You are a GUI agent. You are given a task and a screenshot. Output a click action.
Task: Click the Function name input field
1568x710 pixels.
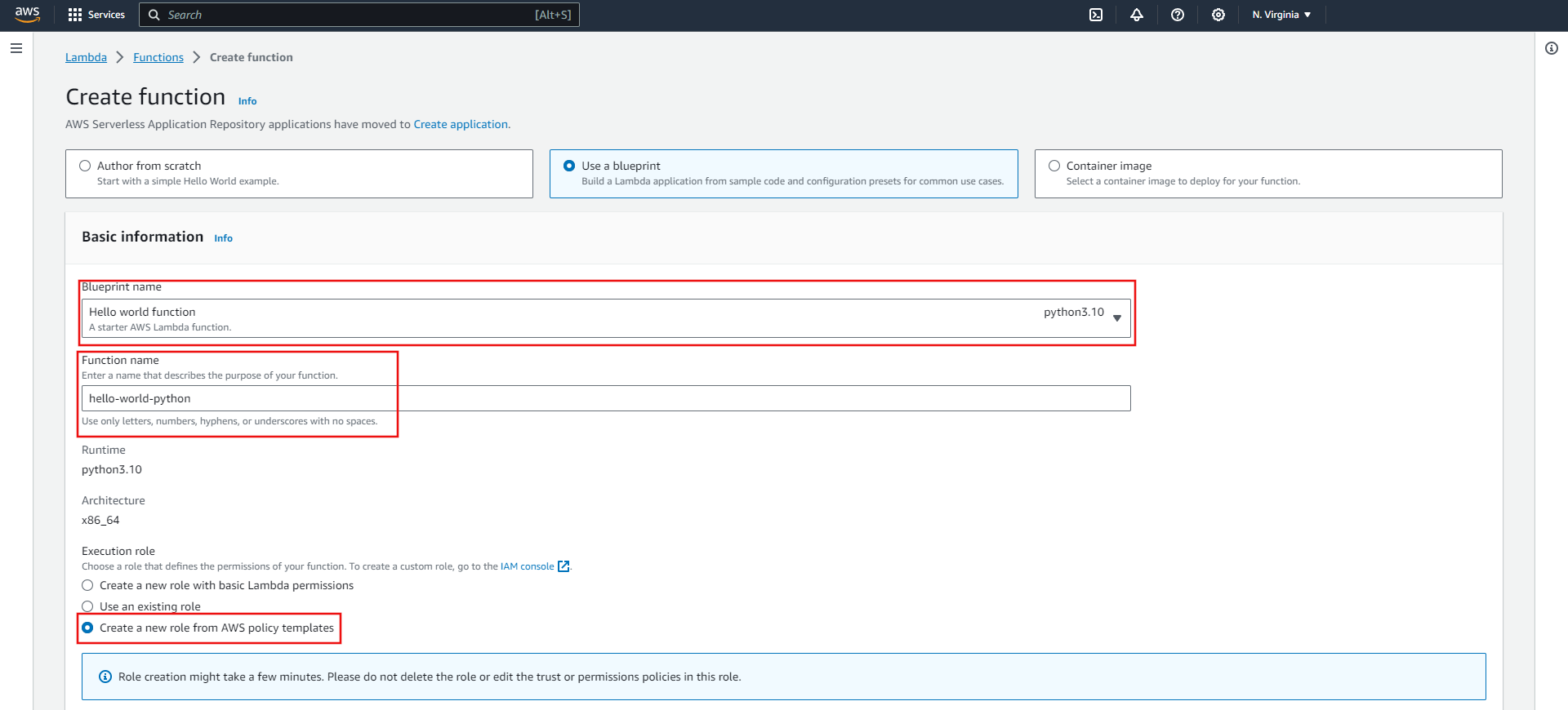click(606, 398)
